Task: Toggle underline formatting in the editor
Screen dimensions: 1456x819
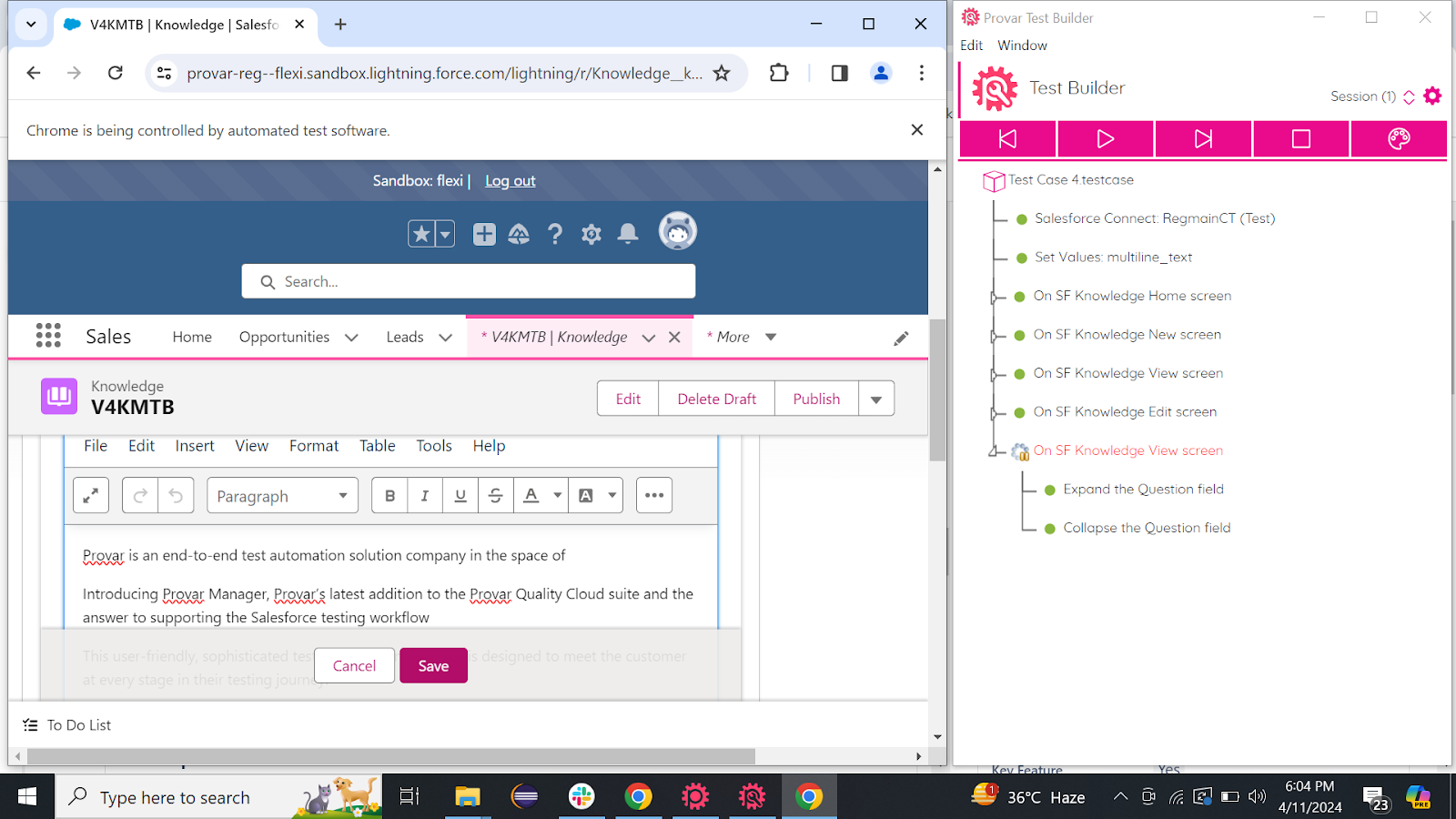Action: click(460, 495)
